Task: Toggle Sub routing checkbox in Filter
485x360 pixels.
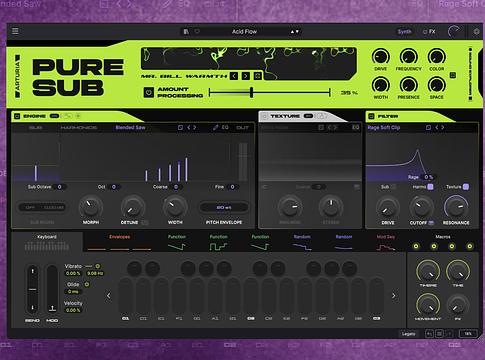Action: (x=393, y=187)
